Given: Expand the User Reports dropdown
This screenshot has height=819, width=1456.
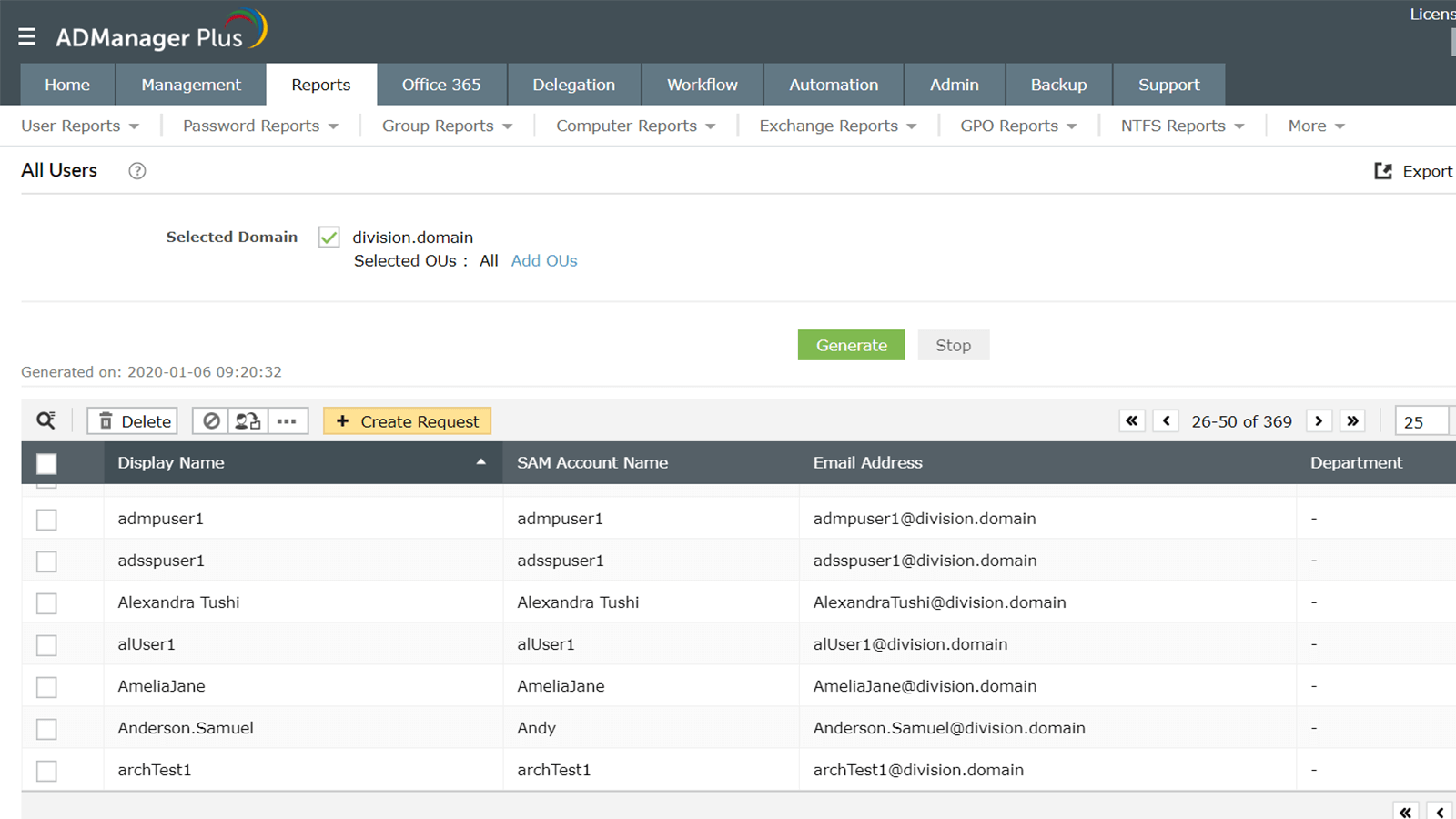Looking at the screenshot, I should [80, 126].
